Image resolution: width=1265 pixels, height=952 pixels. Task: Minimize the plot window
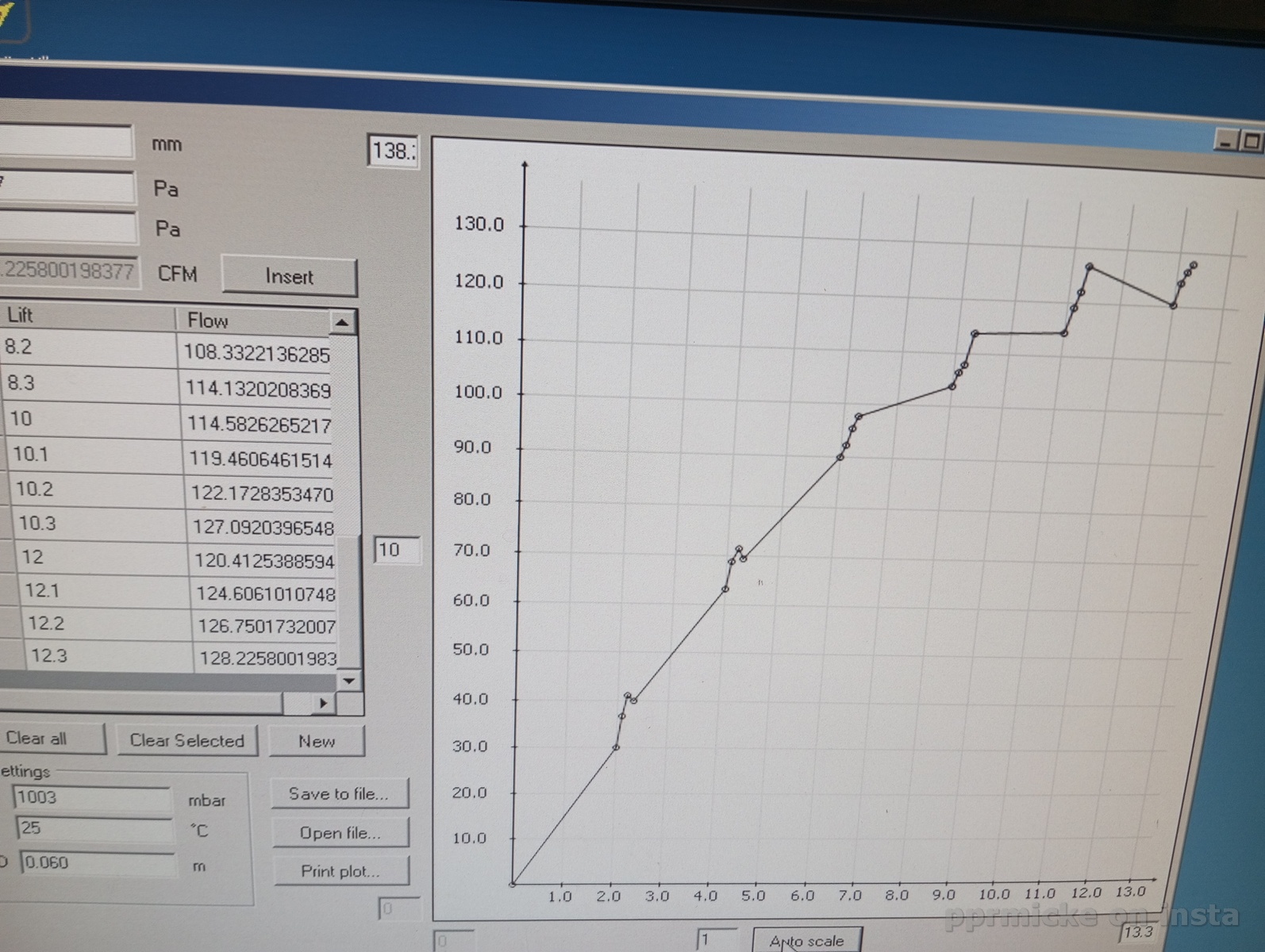pos(1225,142)
